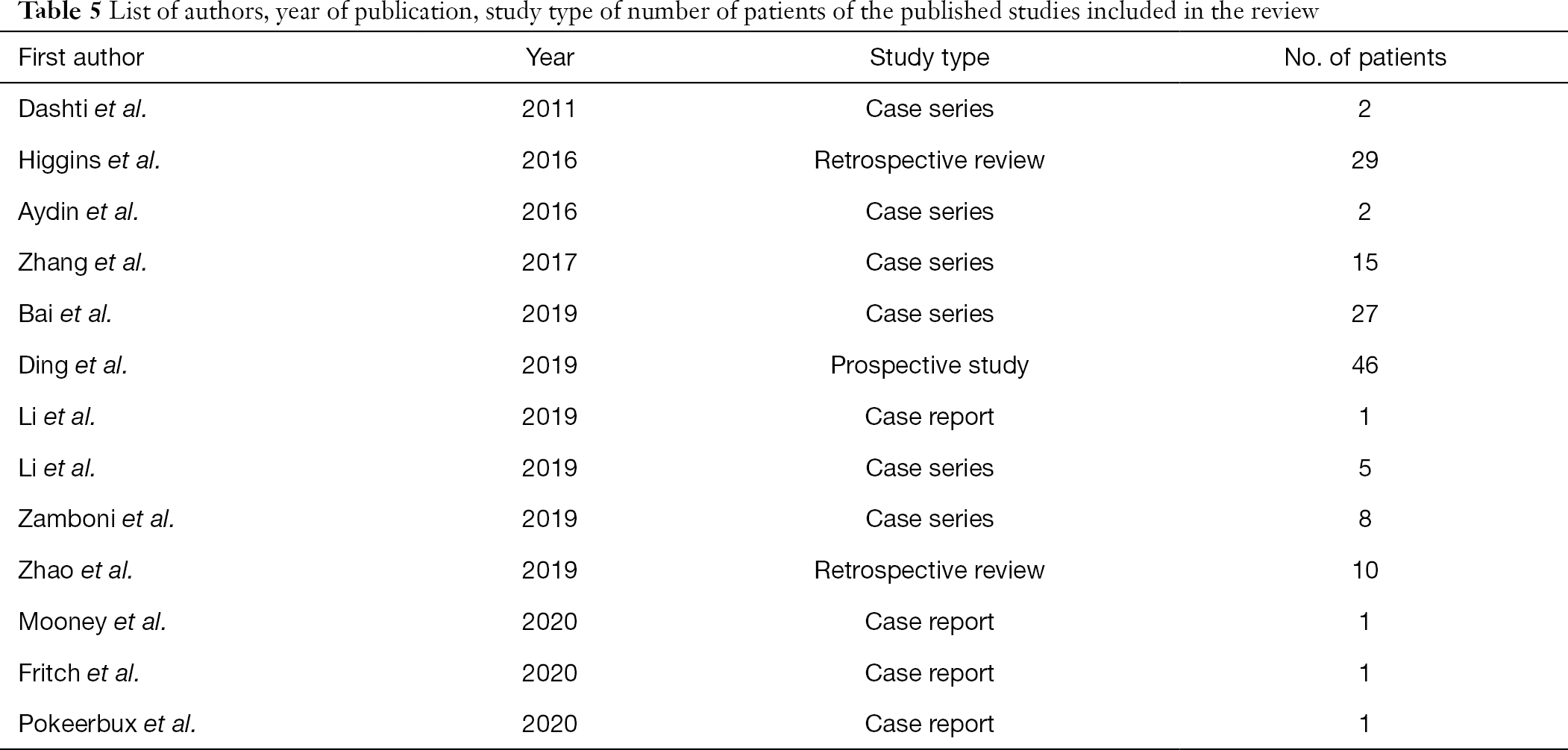Click the 'Study type' column header

coord(929,57)
